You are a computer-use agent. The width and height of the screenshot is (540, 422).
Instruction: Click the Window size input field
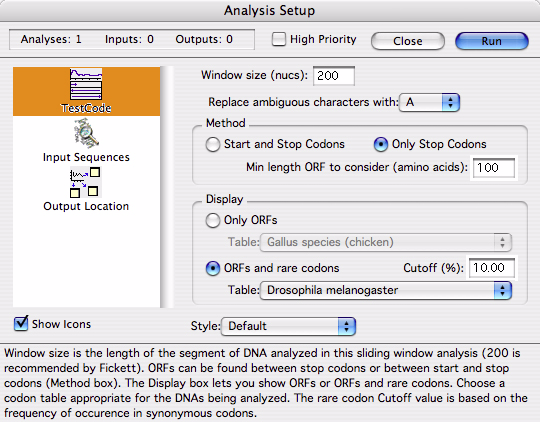334,75
